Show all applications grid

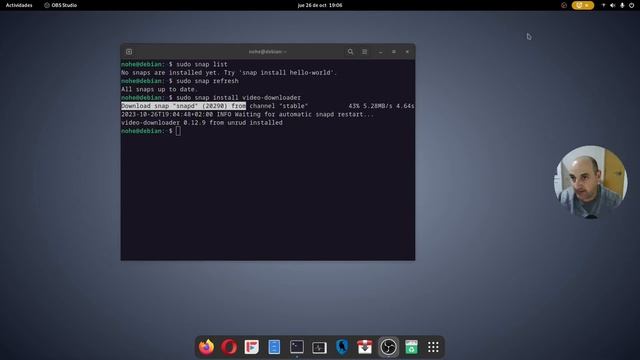point(433,347)
